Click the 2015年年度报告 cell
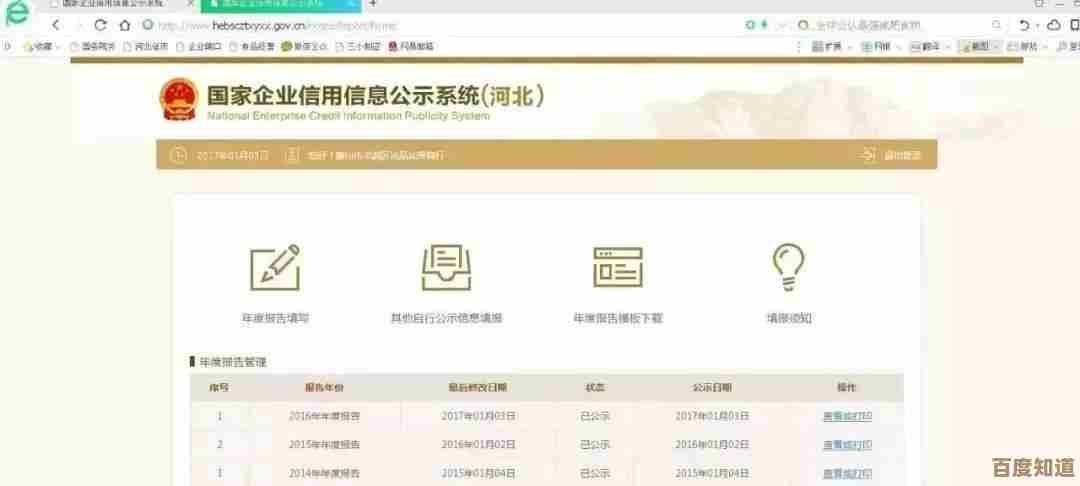The image size is (1080, 486). point(324,445)
